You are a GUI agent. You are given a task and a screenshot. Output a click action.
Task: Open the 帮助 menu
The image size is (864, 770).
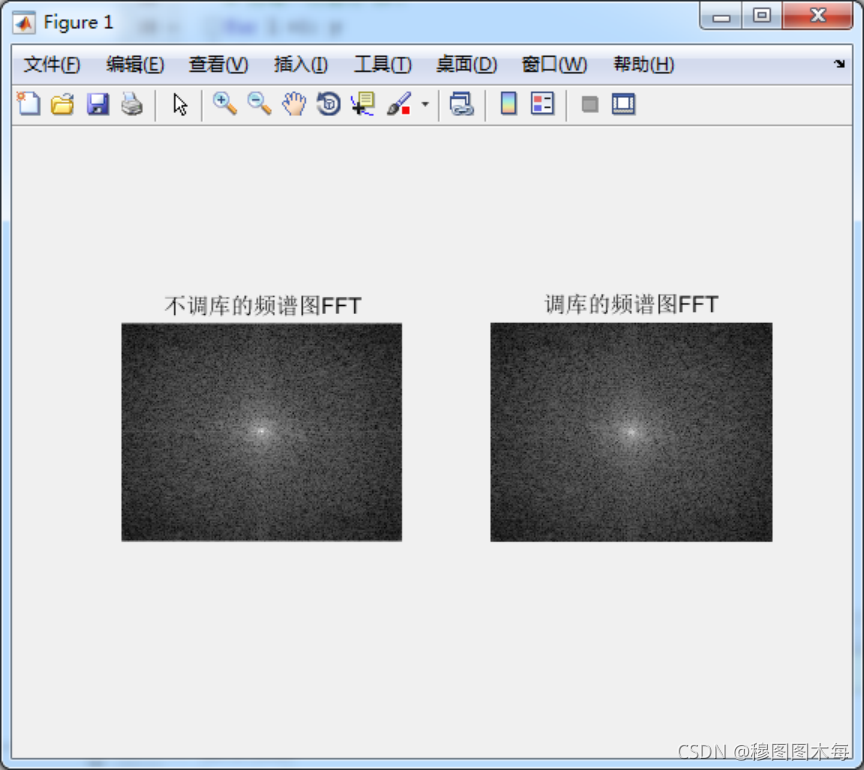[642, 64]
